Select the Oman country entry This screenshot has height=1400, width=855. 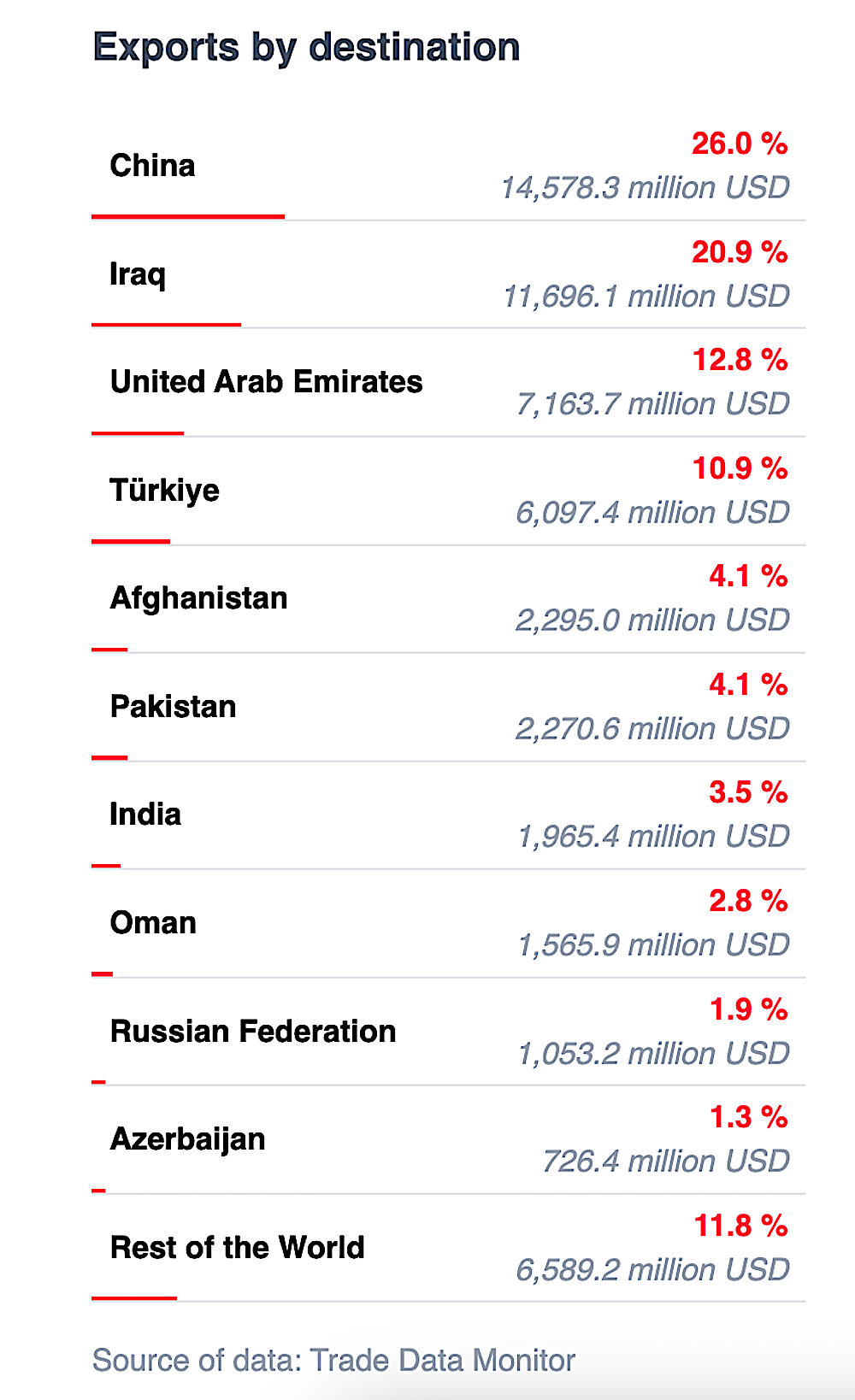click(154, 923)
